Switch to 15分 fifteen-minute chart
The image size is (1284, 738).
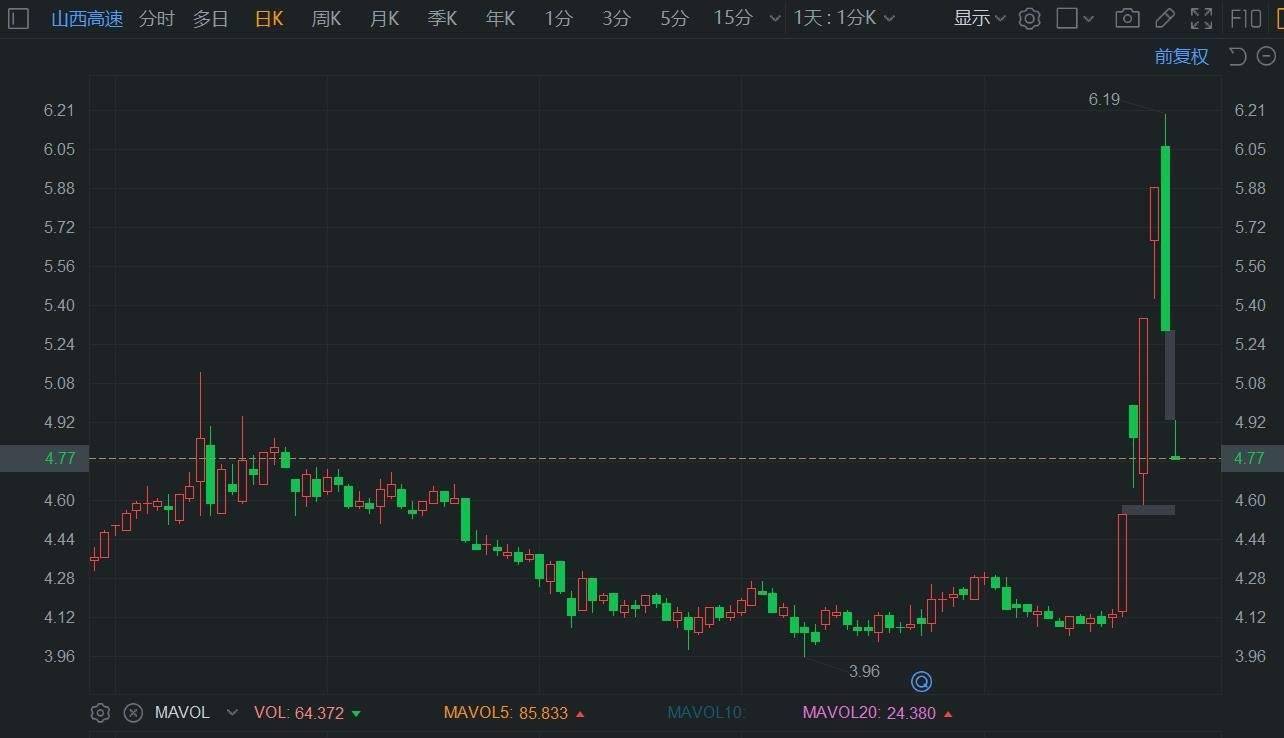733,18
